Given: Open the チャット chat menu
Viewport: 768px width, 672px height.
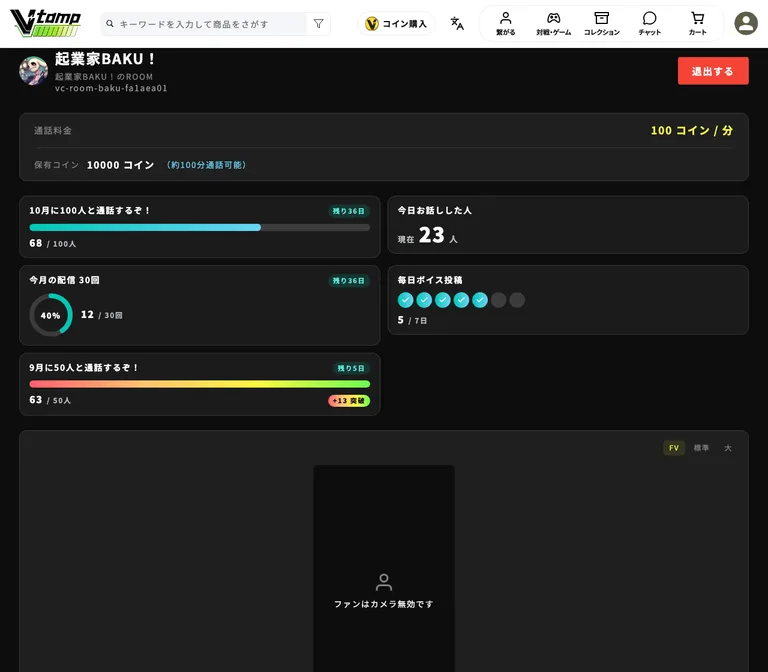Looking at the screenshot, I should 649,24.
